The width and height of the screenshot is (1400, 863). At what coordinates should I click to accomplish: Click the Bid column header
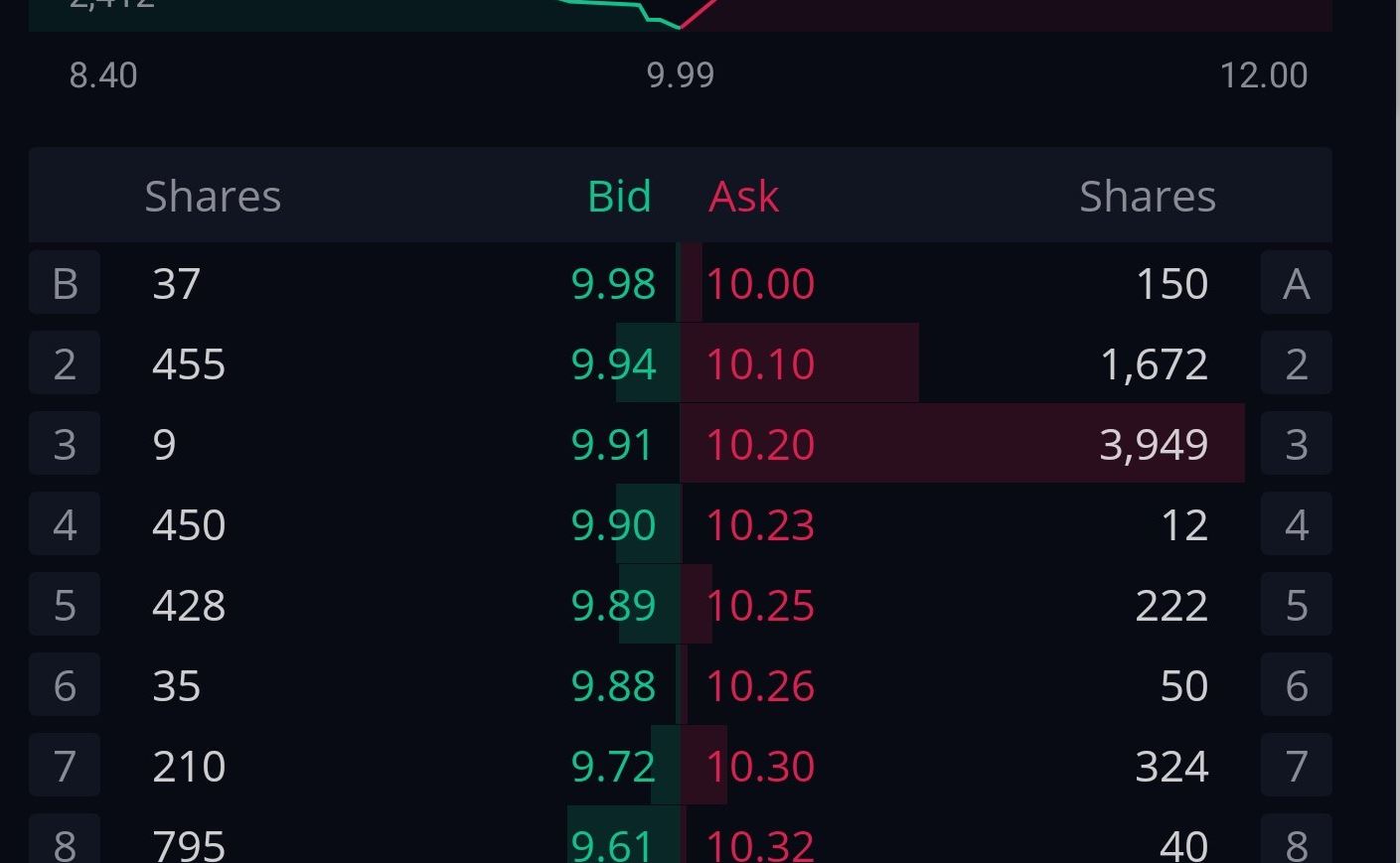619,197
